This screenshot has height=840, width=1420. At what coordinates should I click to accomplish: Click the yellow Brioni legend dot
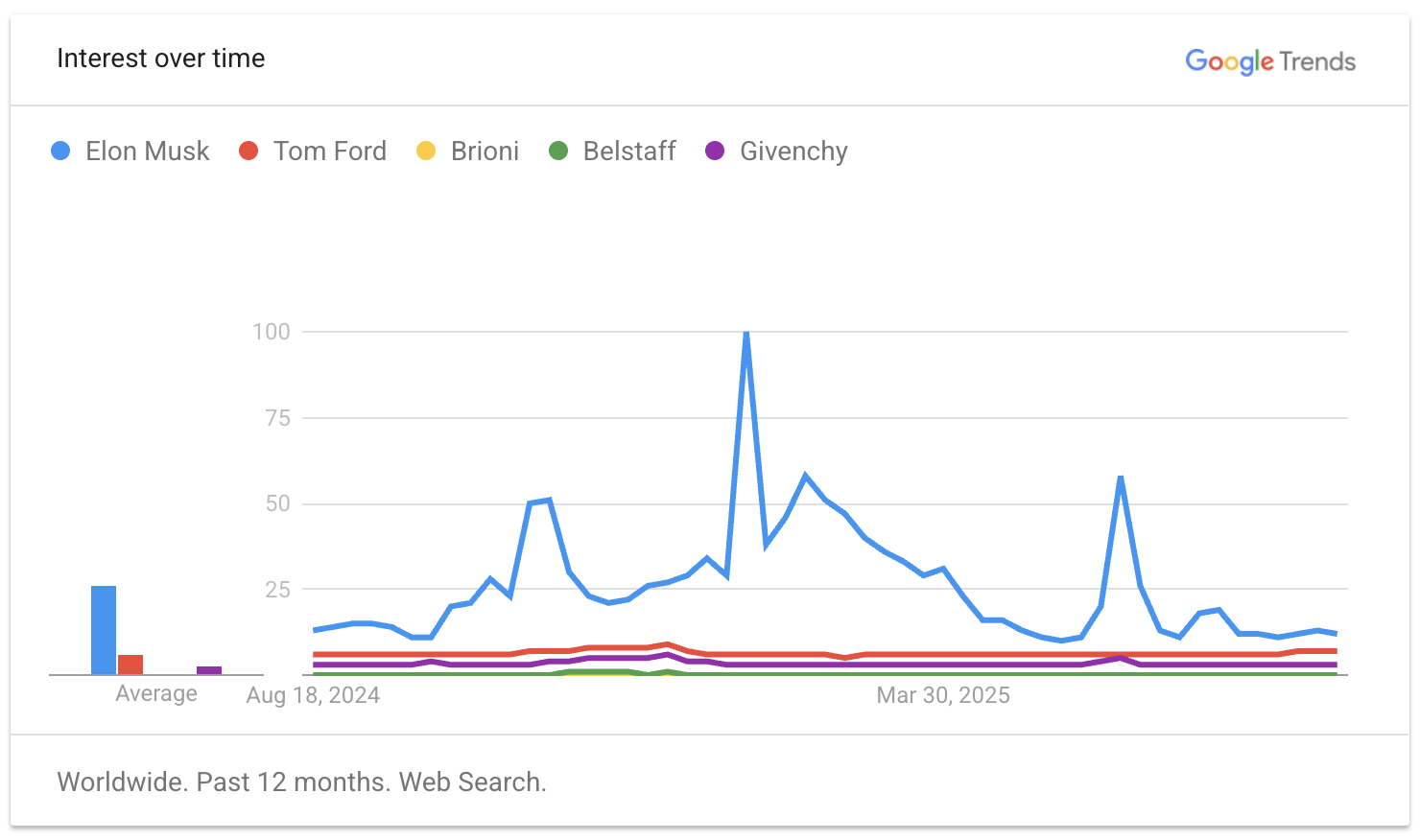pos(426,152)
